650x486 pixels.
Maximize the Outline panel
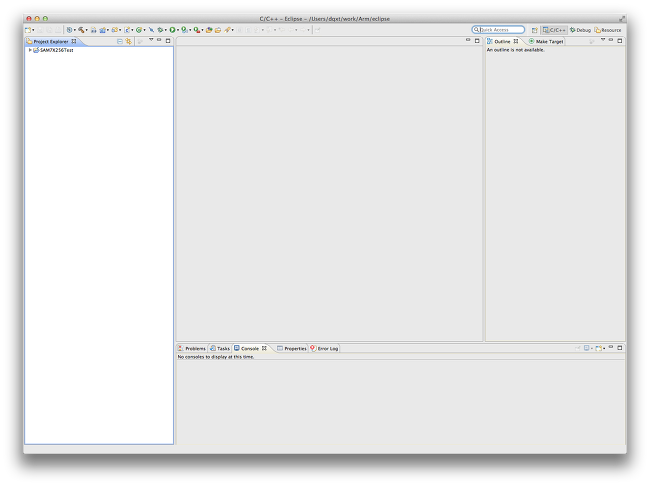click(x=620, y=41)
